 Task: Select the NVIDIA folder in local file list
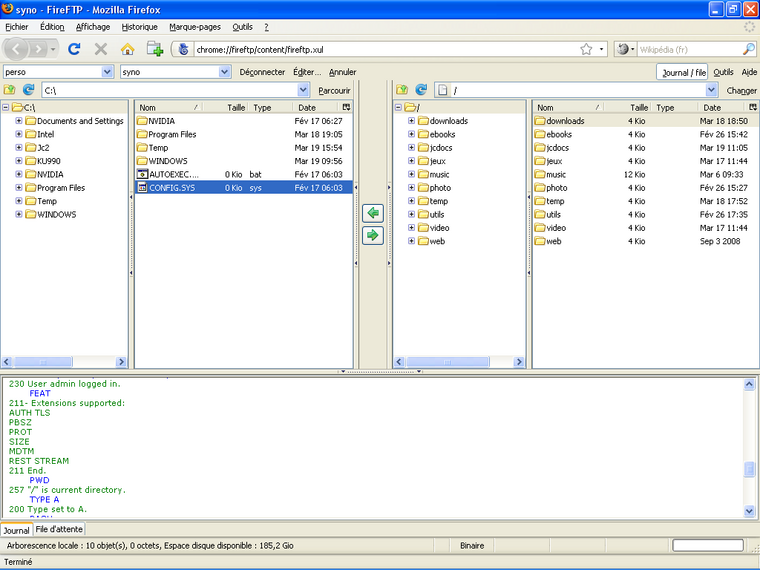[x=244, y=121]
